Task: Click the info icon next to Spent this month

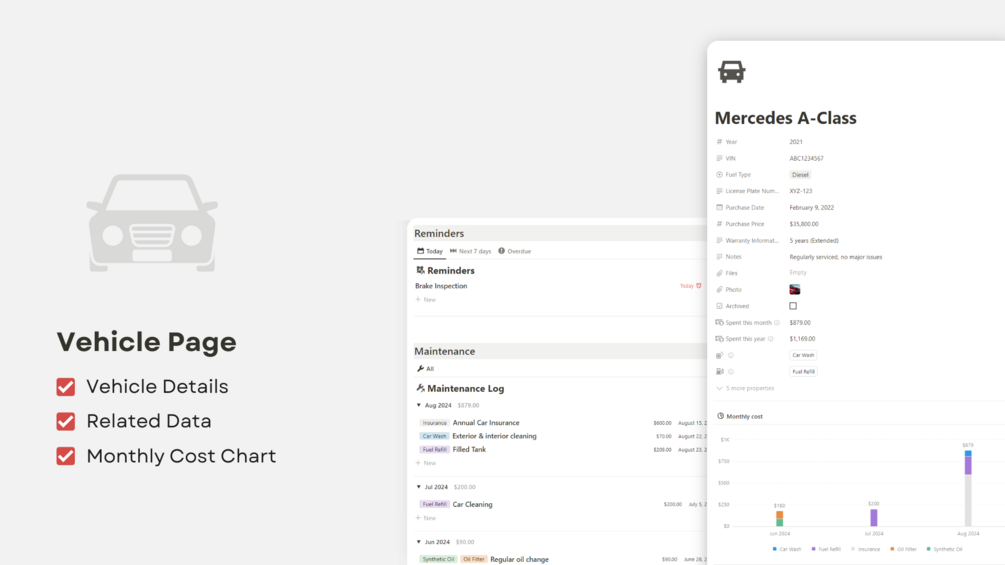Action: (x=777, y=323)
